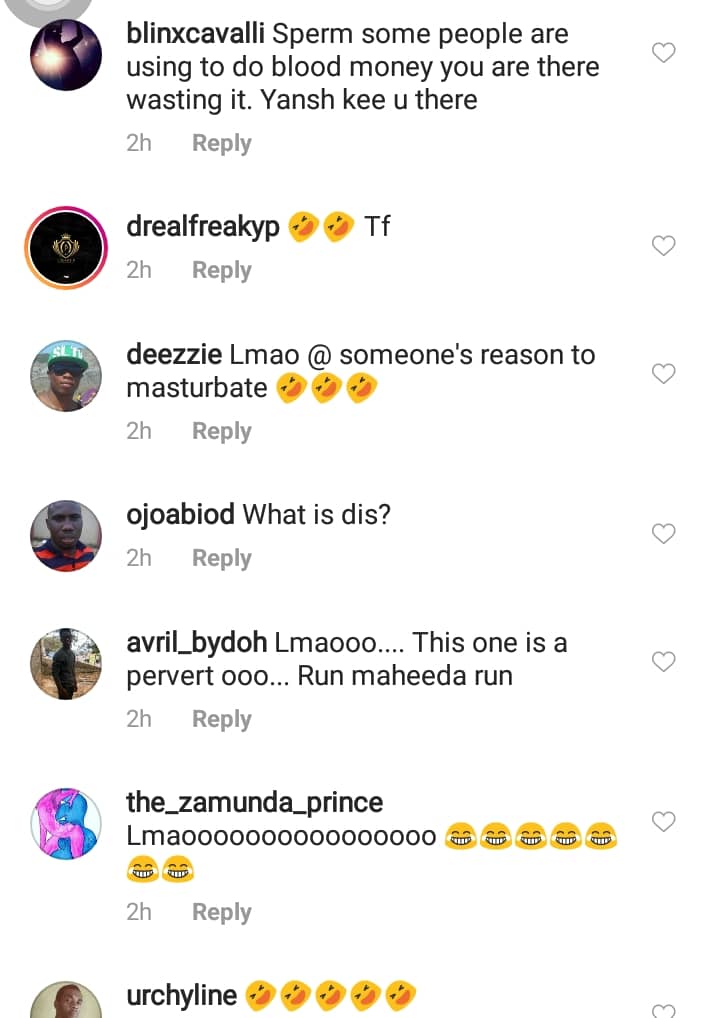
Task: Tap the heart next to the_zamunda_prince's comment
Action: (664, 822)
